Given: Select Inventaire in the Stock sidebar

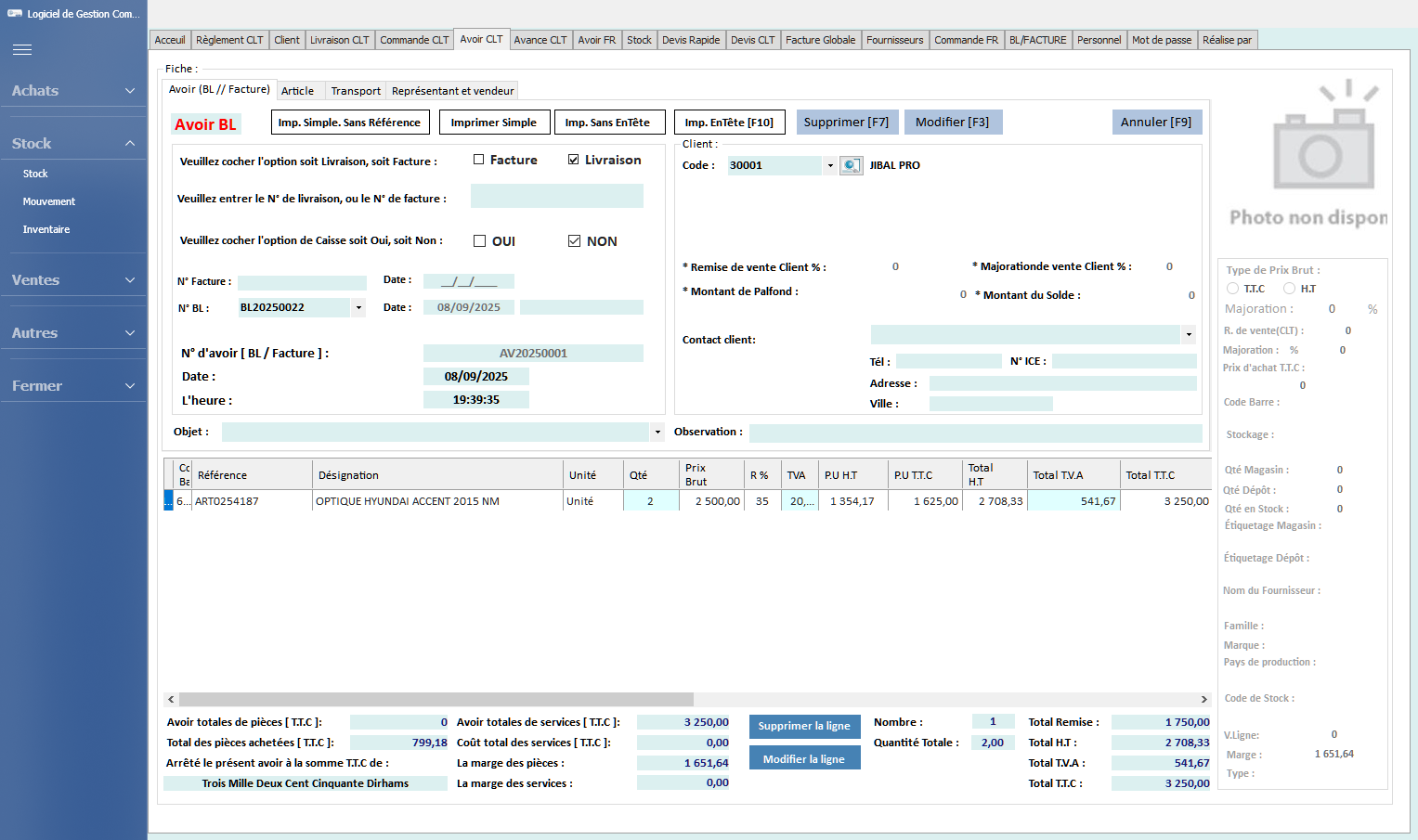Looking at the screenshot, I should click(x=46, y=229).
